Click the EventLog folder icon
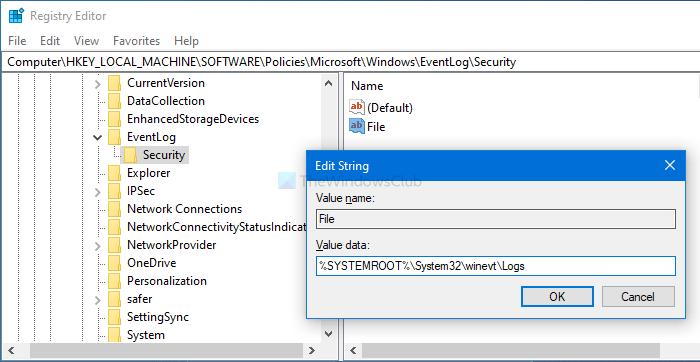This screenshot has width=700, height=362. click(115, 137)
